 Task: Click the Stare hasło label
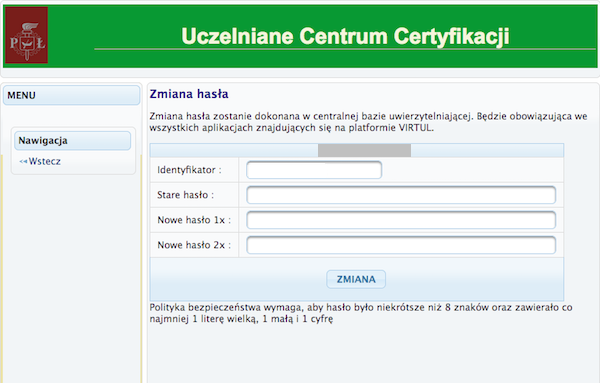(186, 195)
